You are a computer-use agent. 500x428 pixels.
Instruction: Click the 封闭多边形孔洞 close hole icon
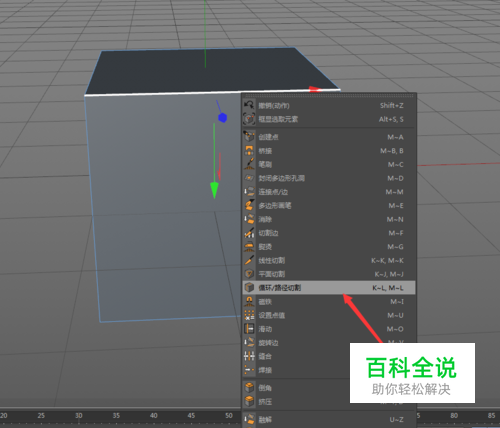[x=249, y=178]
